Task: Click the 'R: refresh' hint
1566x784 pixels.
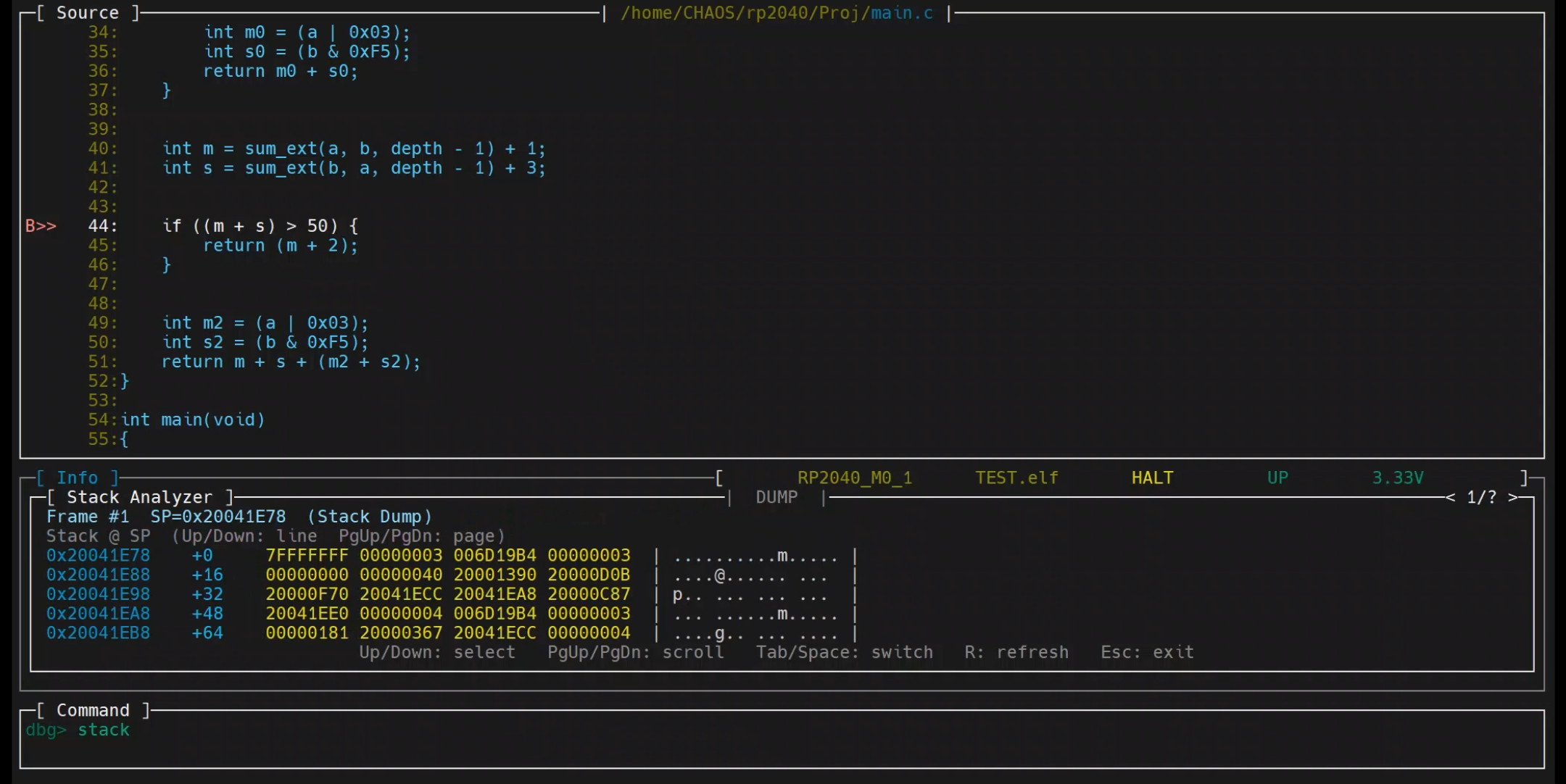Action: 1016,653
